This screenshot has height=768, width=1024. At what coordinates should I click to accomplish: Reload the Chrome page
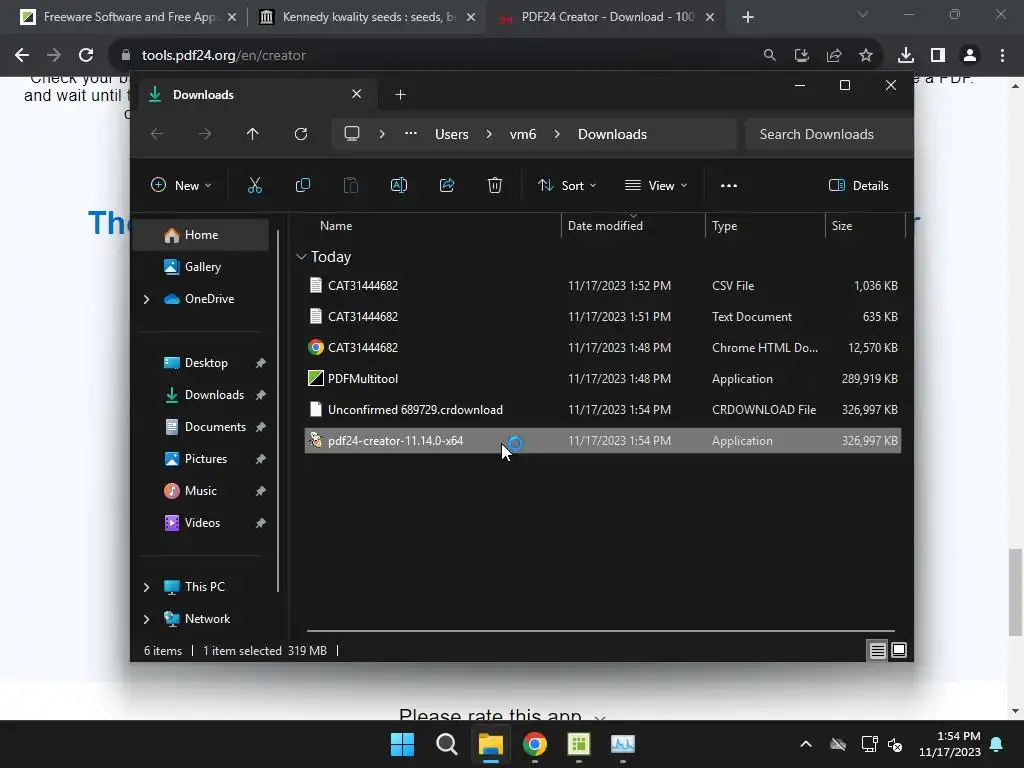(86, 56)
